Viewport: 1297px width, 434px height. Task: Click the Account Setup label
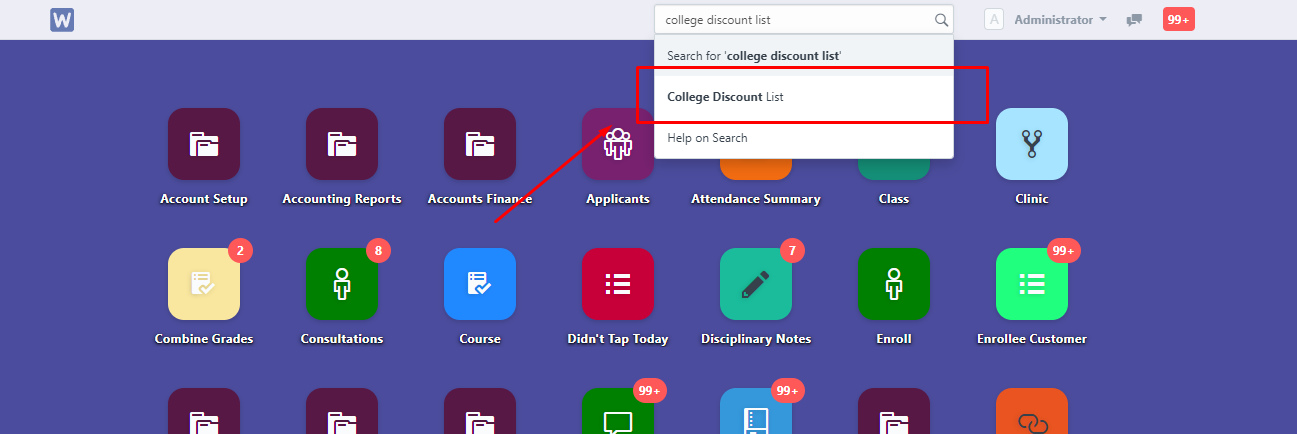204,199
